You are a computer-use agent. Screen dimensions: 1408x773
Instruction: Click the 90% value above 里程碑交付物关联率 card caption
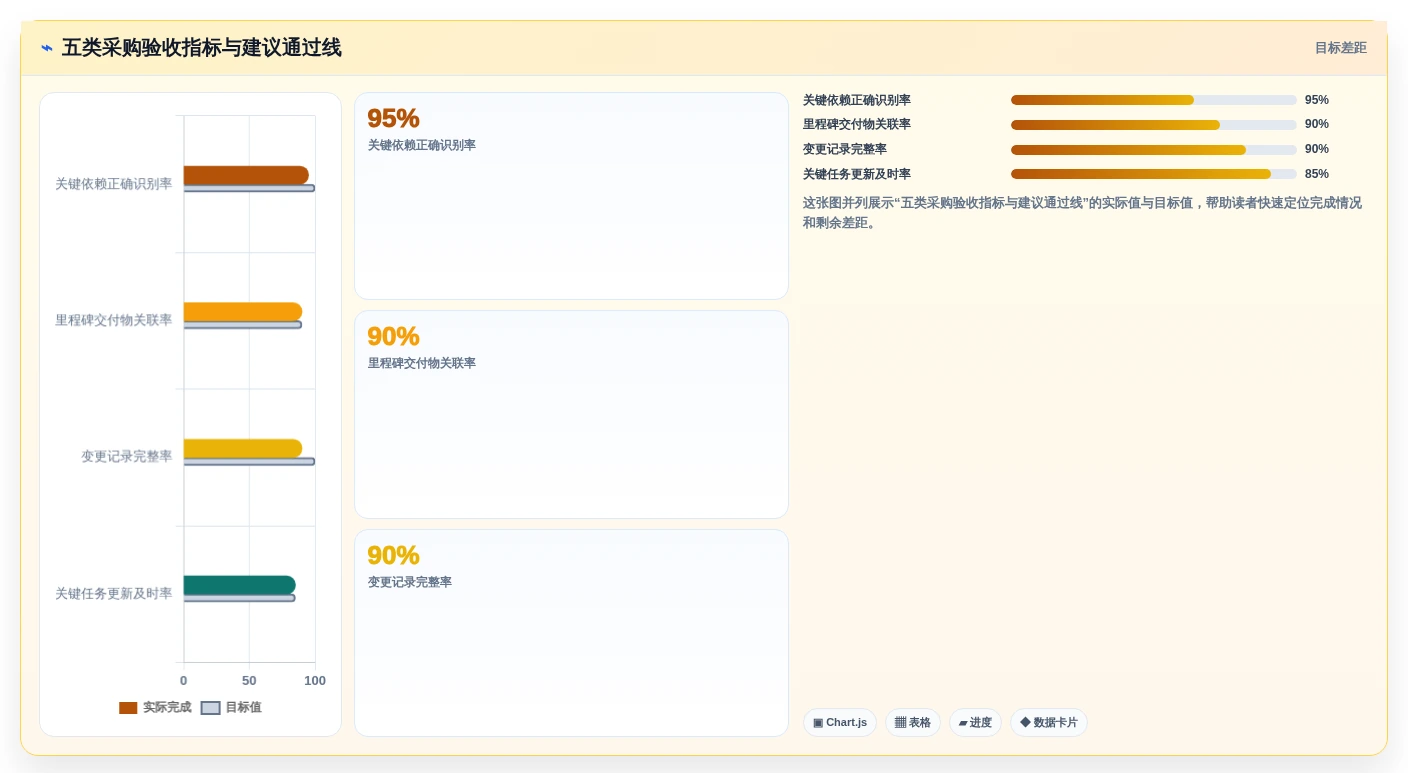pyautogui.click(x=393, y=336)
